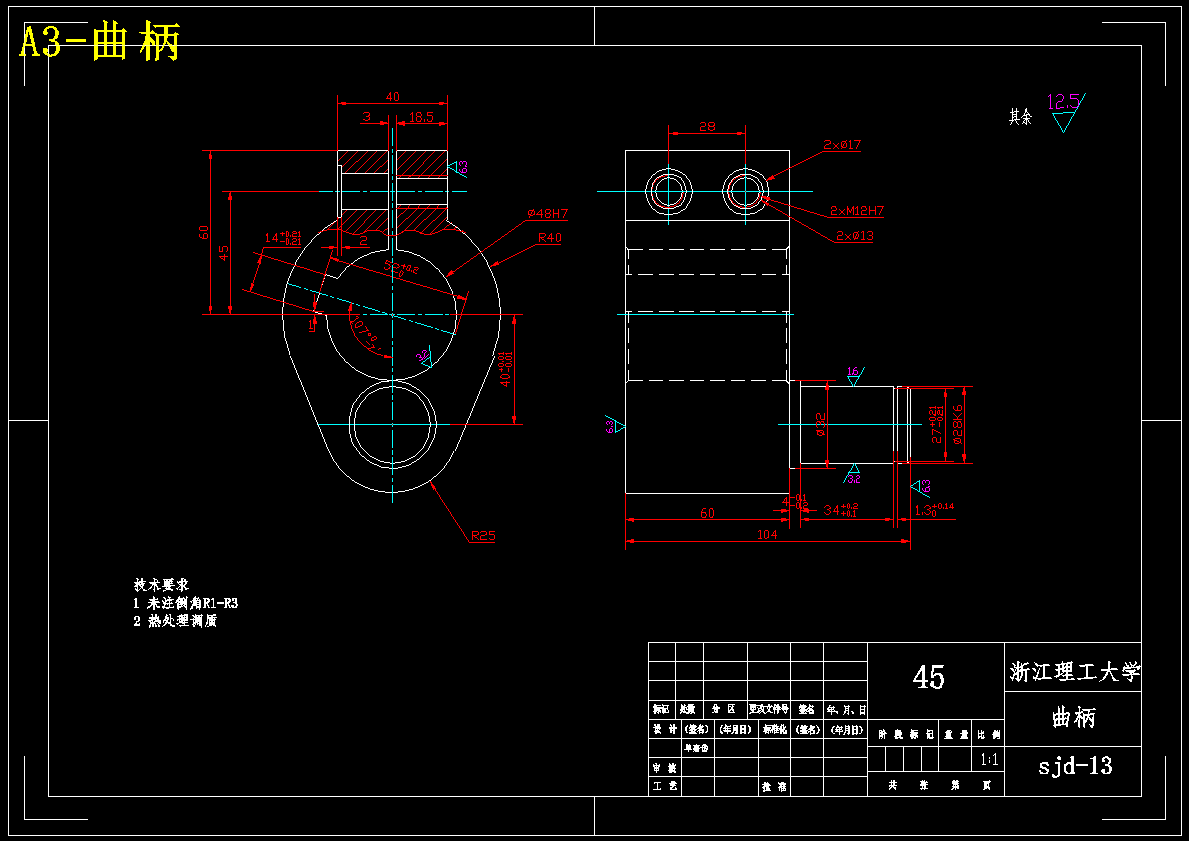Select the drawing number "sjd-13"
Image resolution: width=1189 pixels, height=841 pixels.
(x=1074, y=765)
